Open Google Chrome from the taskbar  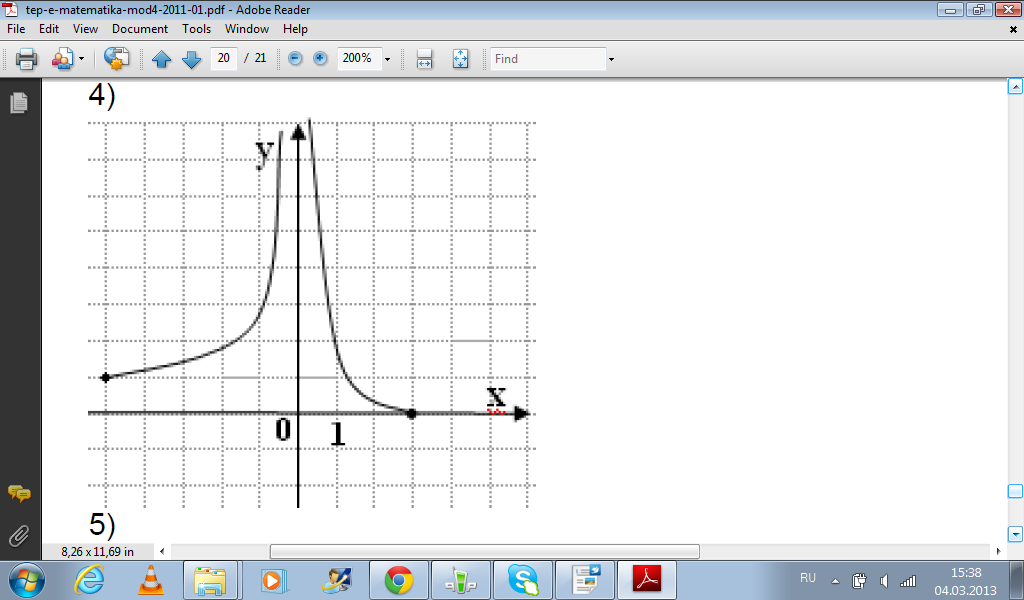[399, 579]
